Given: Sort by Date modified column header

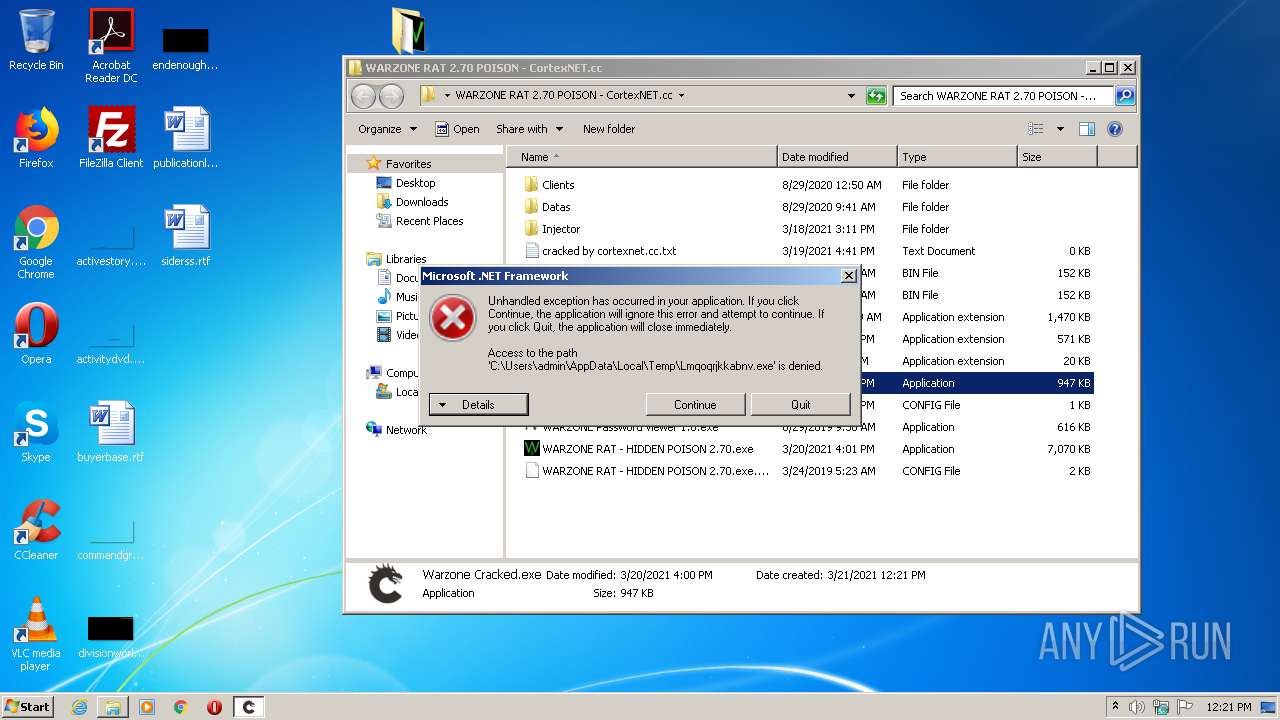Looking at the screenshot, I should (837, 157).
